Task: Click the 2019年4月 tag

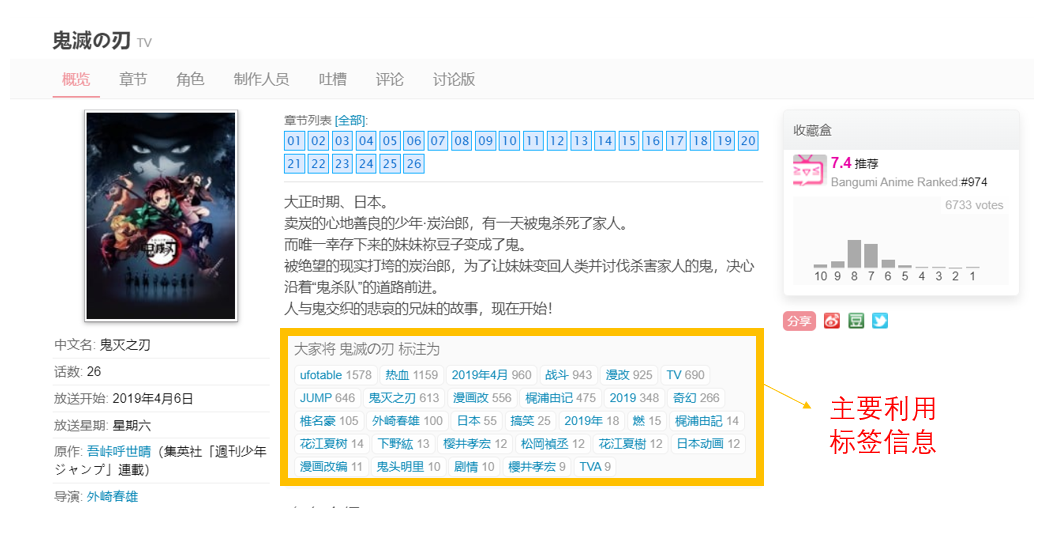Action: tap(491, 375)
